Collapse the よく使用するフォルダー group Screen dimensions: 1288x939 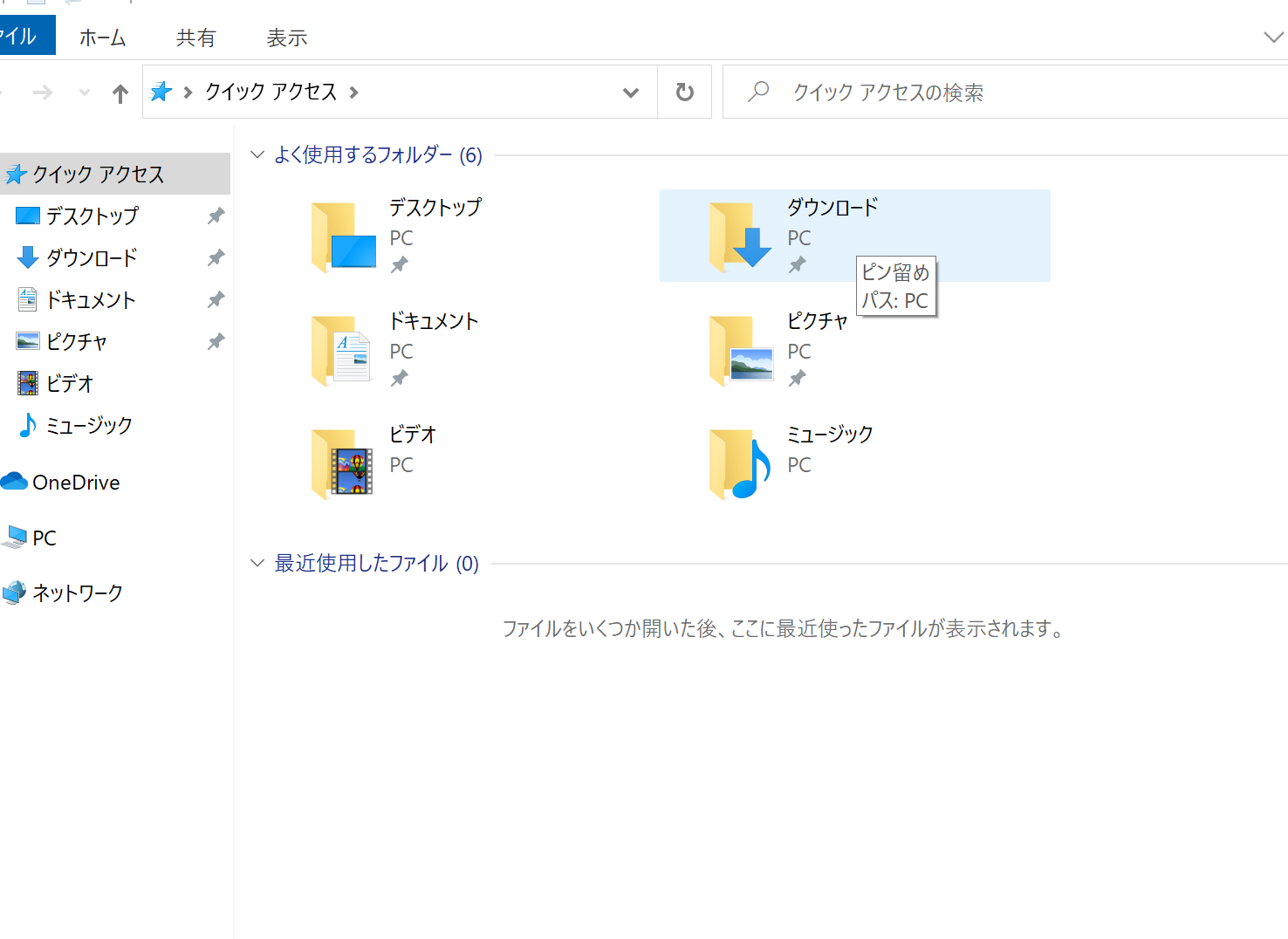257,155
